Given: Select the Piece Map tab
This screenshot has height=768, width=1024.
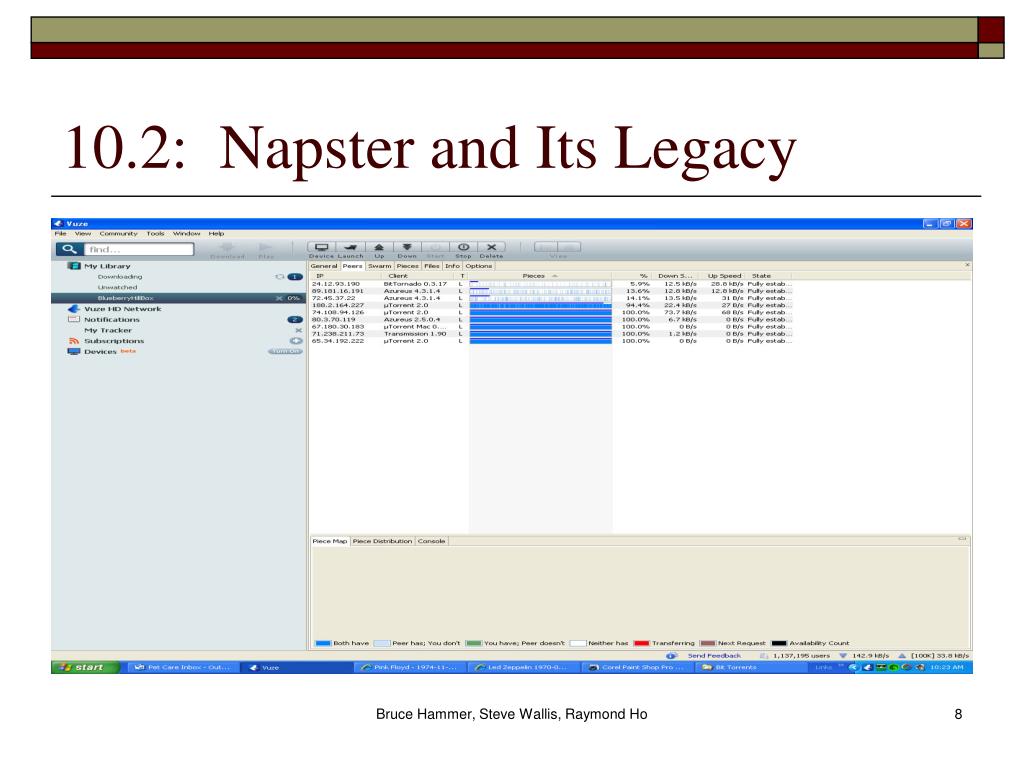Looking at the screenshot, I should 330,541.
